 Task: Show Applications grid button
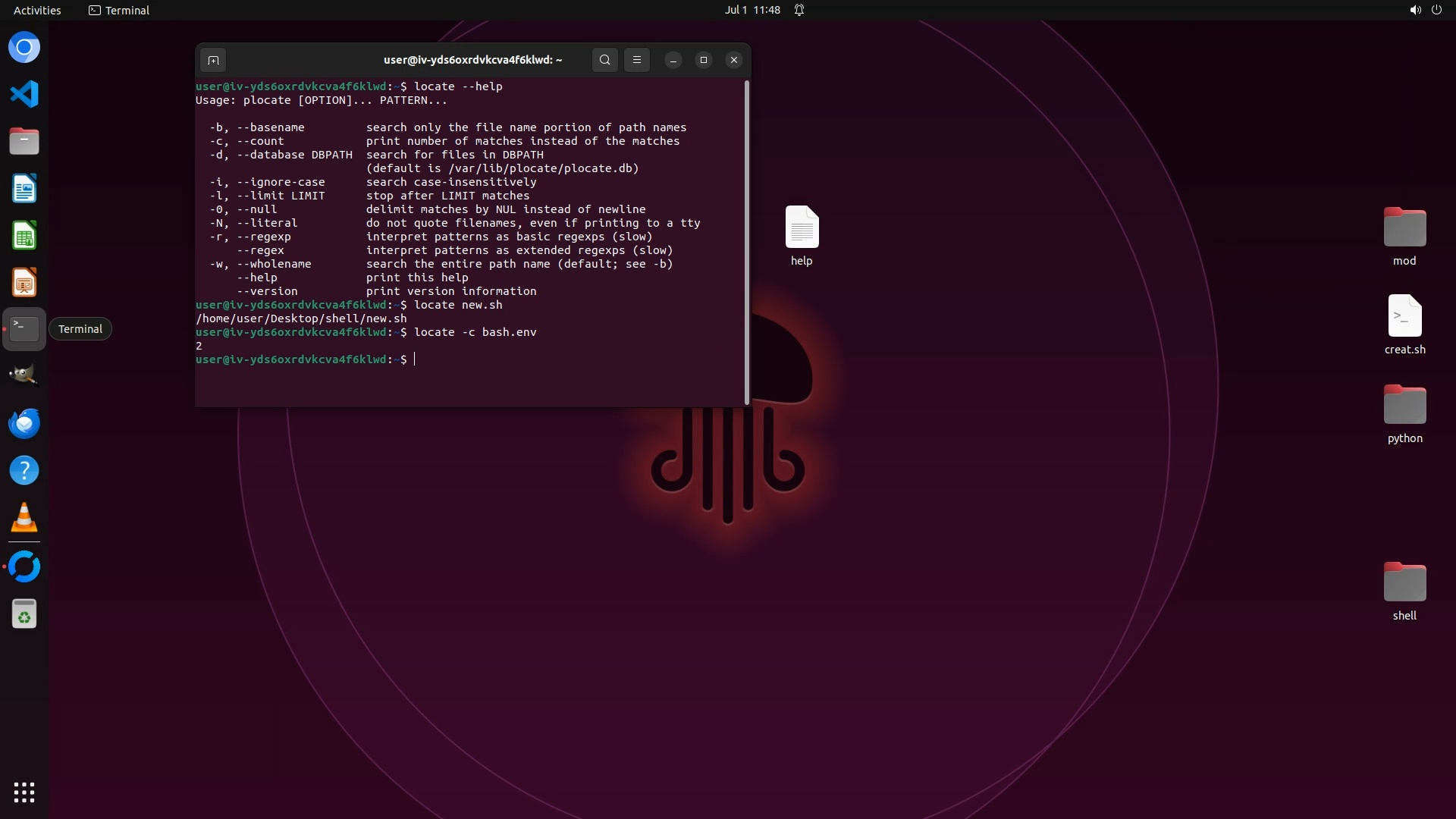click(x=24, y=792)
